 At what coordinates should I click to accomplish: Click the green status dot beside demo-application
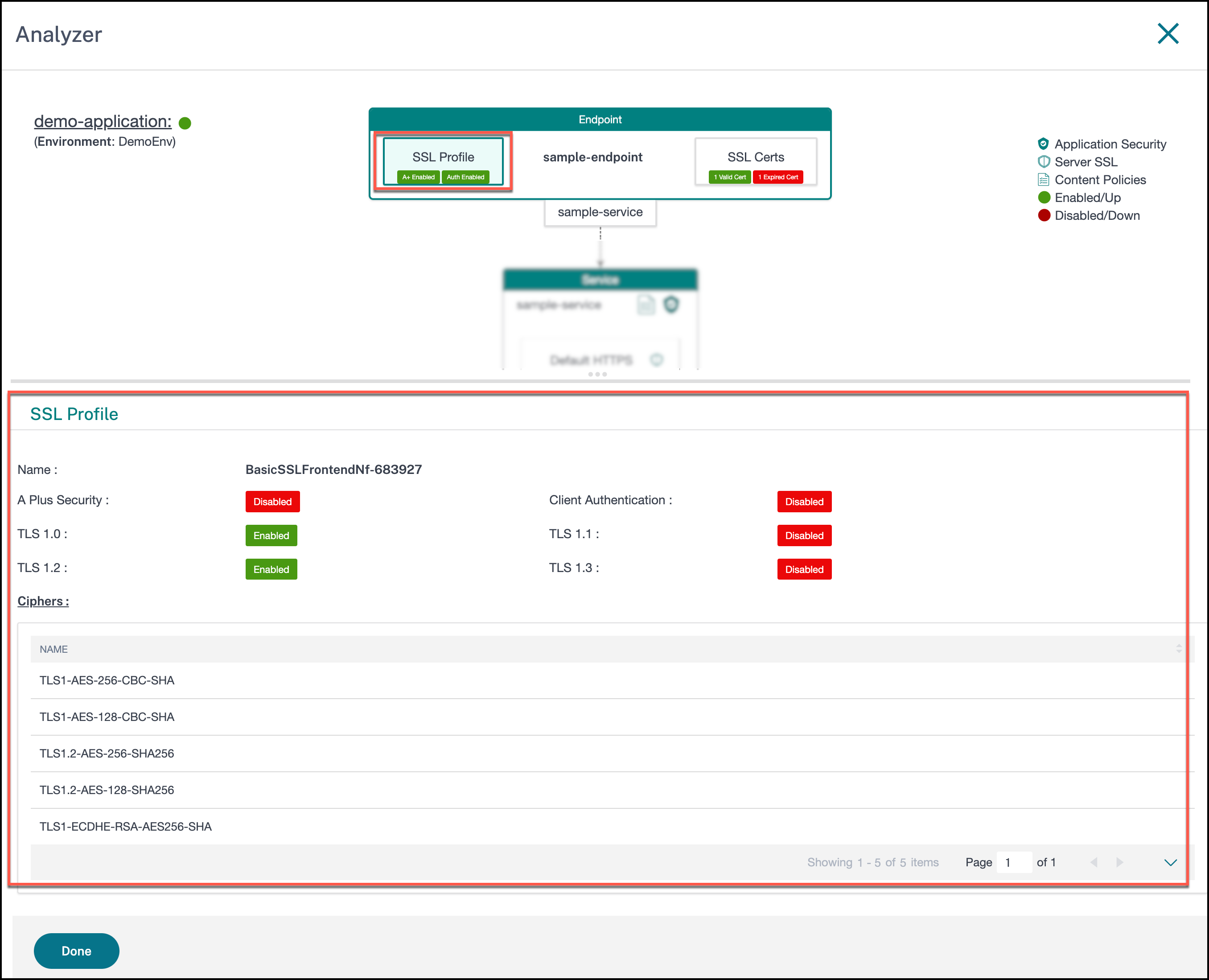point(185,123)
